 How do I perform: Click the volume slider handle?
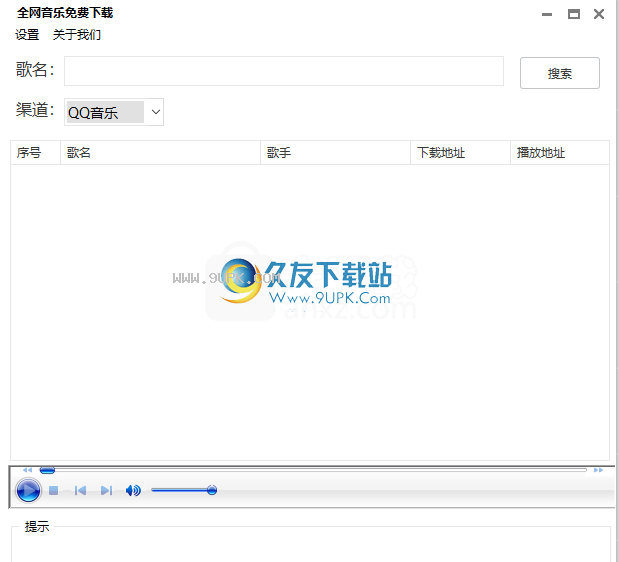click(x=212, y=490)
